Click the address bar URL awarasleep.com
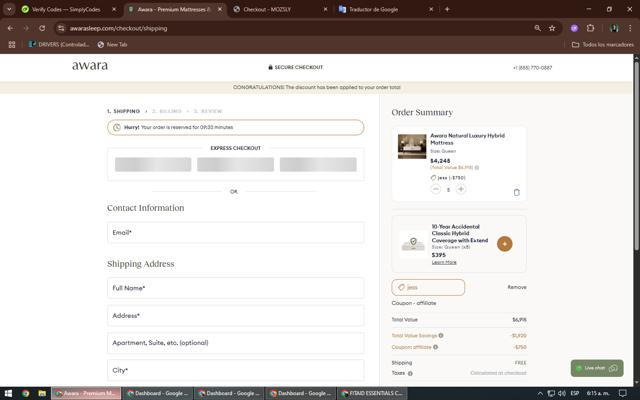The image size is (640, 400). (x=118, y=29)
